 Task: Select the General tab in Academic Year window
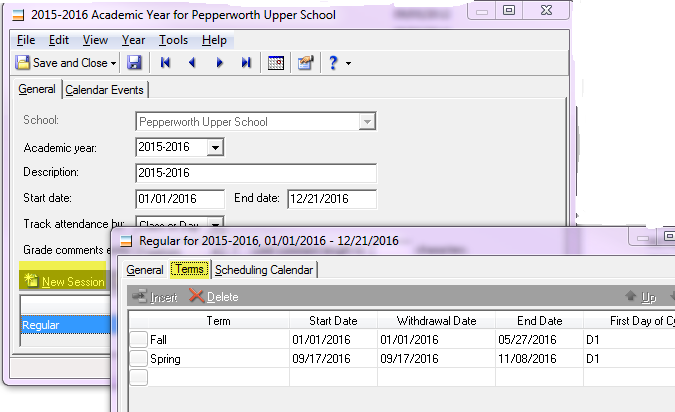point(37,89)
